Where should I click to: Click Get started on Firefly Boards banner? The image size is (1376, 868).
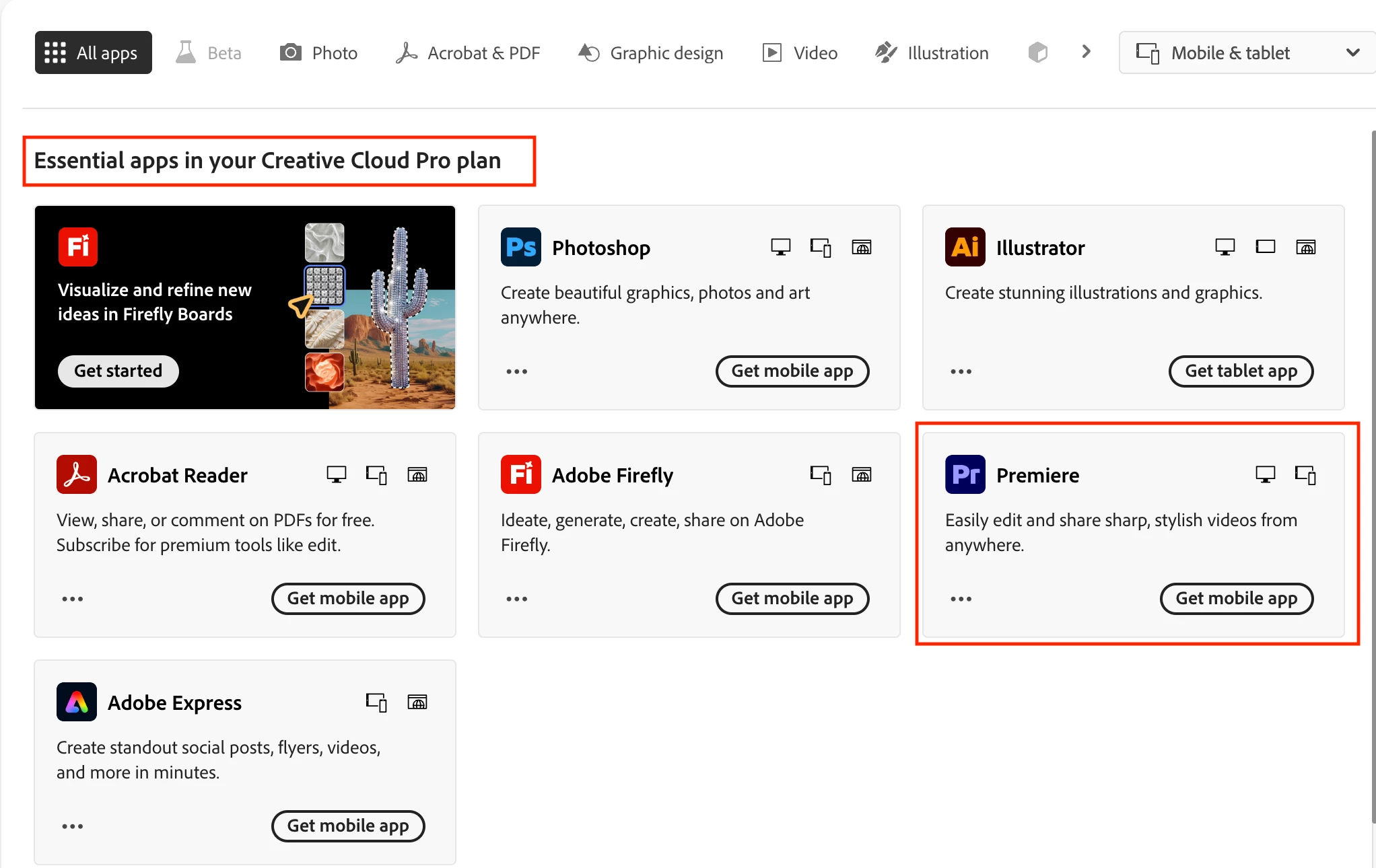(x=118, y=371)
